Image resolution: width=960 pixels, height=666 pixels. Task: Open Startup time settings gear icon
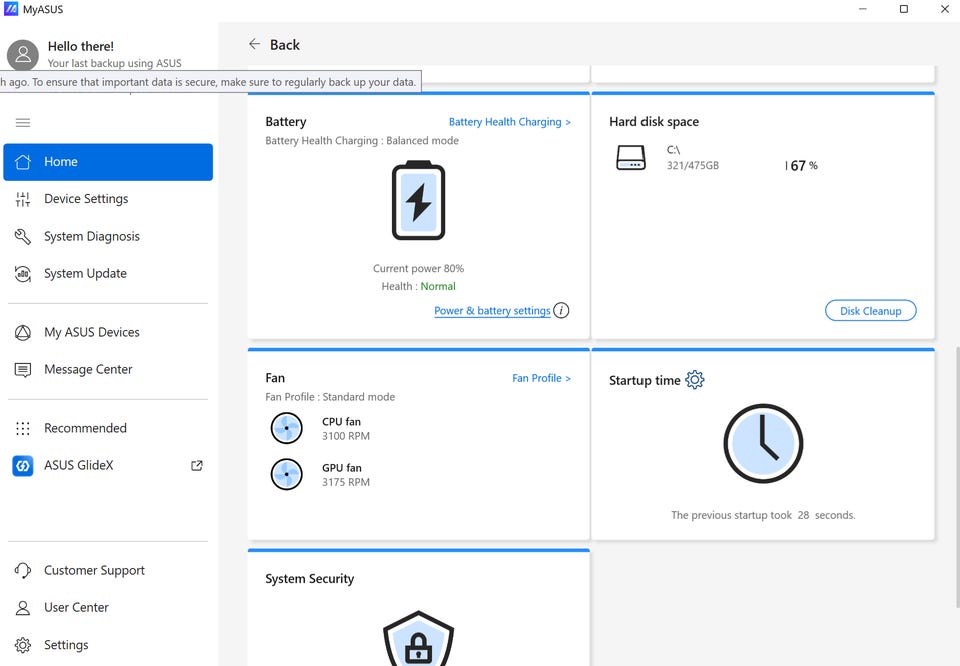pos(694,380)
